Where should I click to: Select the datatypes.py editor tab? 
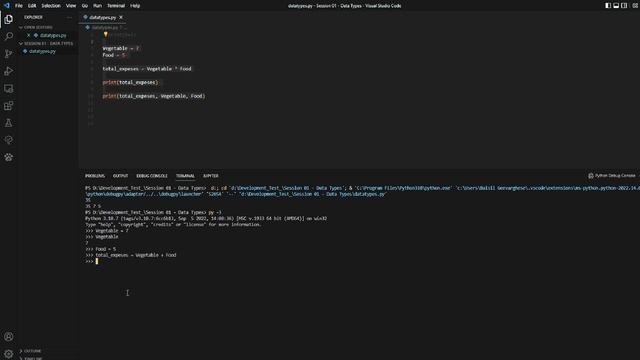(x=102, y=17)
